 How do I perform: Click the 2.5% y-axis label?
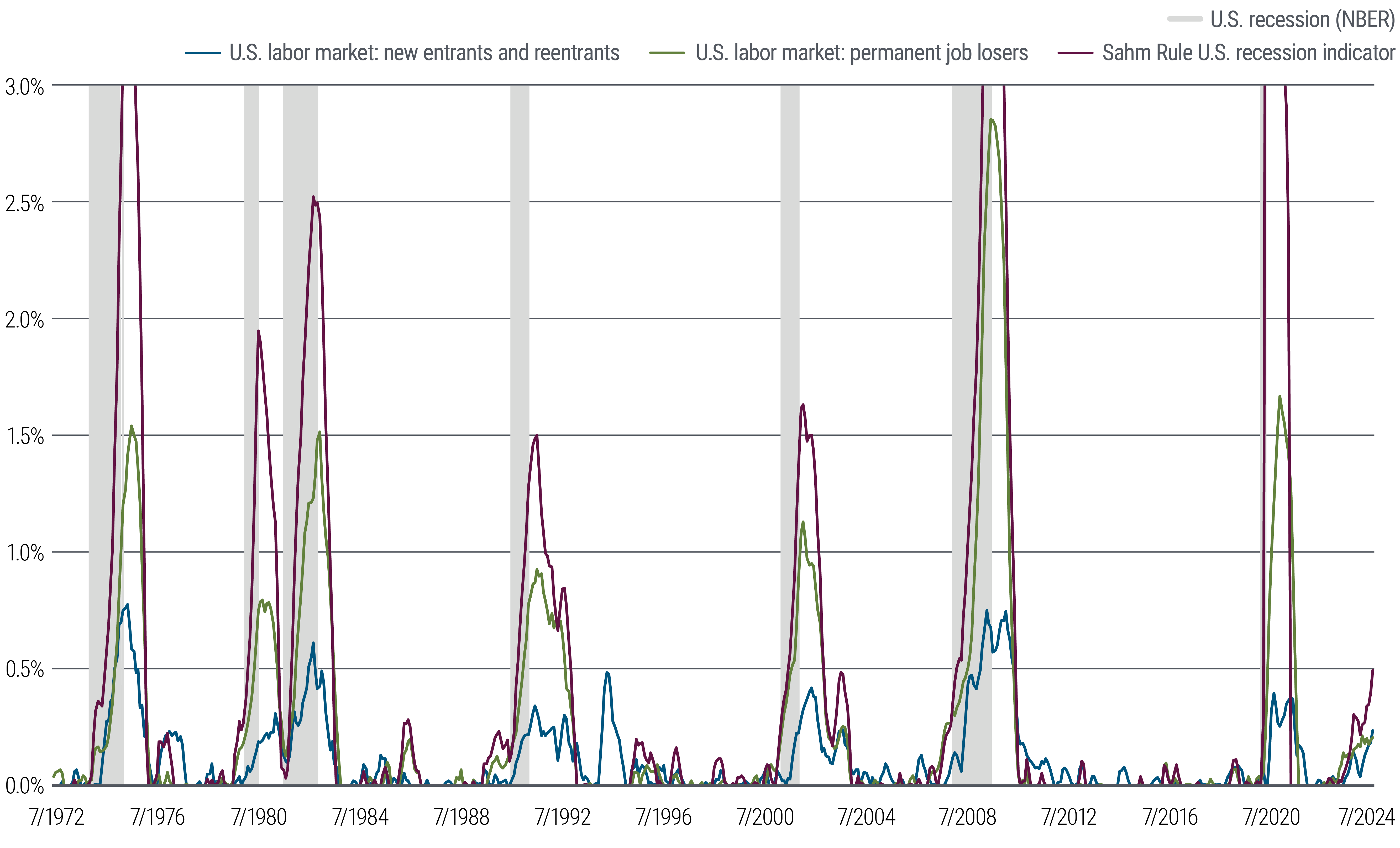pyautogui.click(x=24, y=204)
